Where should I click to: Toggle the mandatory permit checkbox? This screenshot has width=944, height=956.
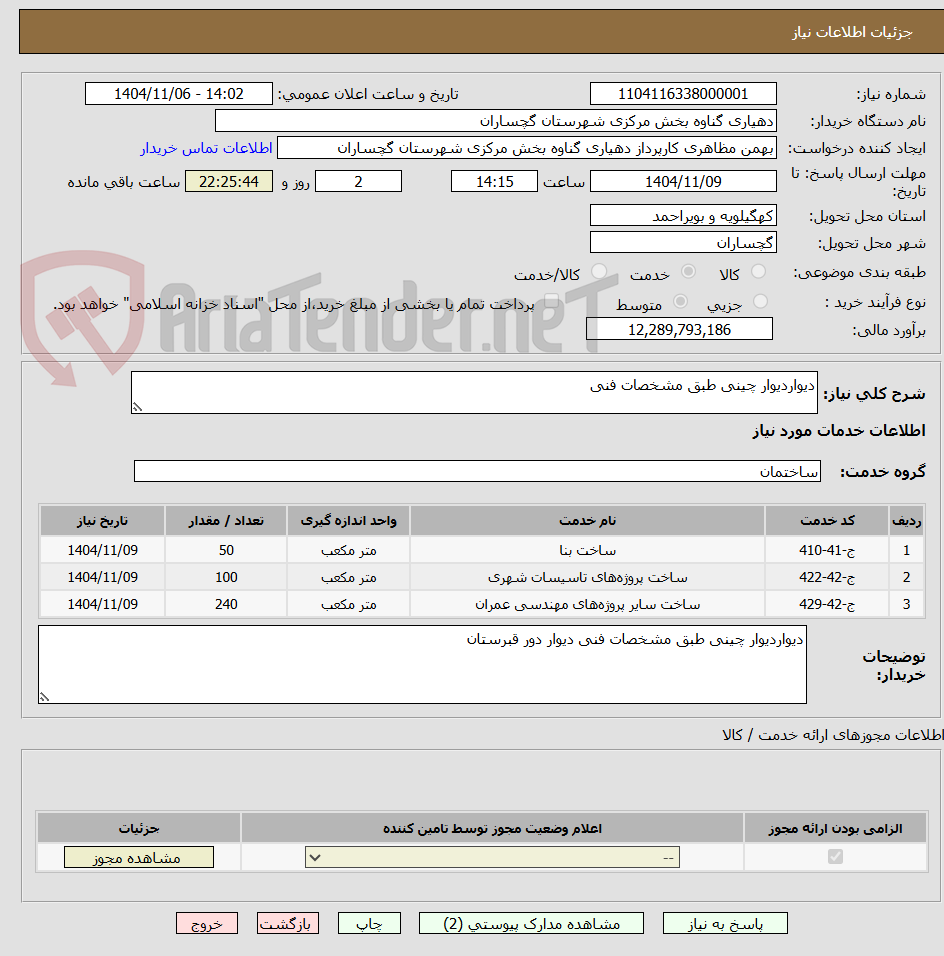pyautogui.click(x=835, y=857)
